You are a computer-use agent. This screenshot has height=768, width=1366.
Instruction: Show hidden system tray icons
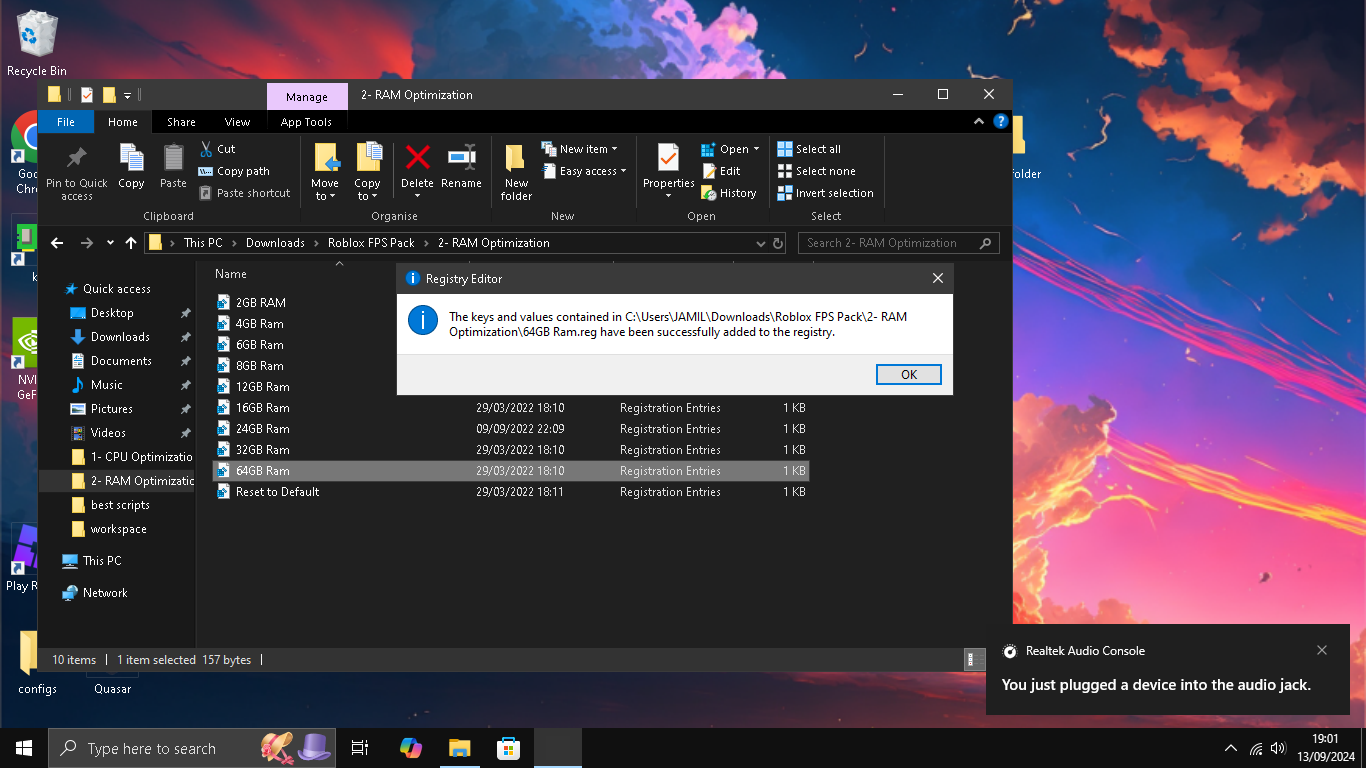click(x=1231, y=748)
